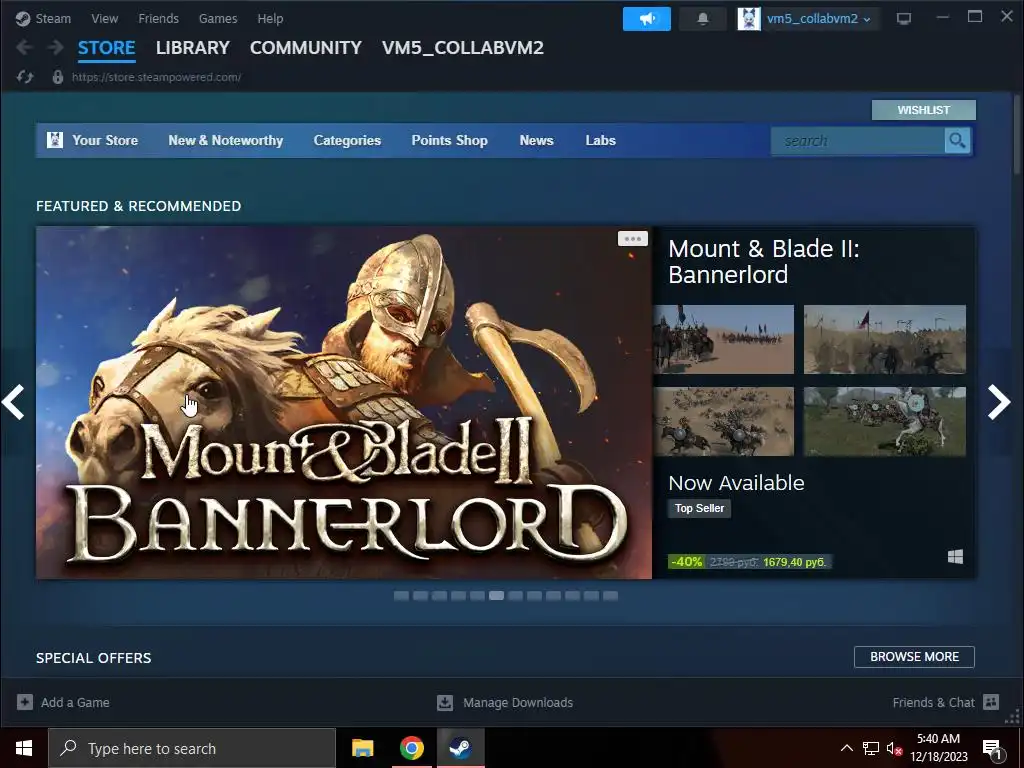Expand the hidden system tray icons
Screen dimensions: 1024x768
[x=846, y=748]
